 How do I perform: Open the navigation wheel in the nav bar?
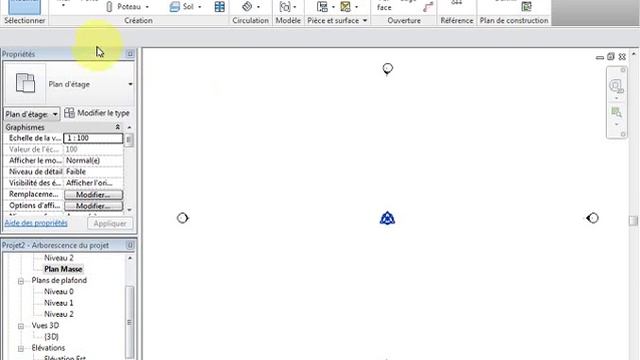tap(616, 86)
